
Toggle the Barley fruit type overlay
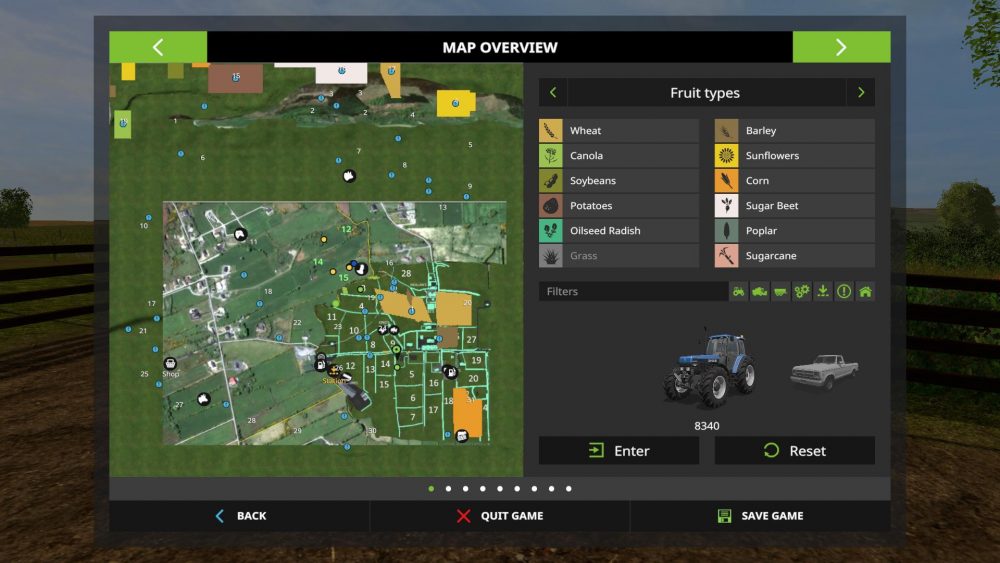point(794,131)
